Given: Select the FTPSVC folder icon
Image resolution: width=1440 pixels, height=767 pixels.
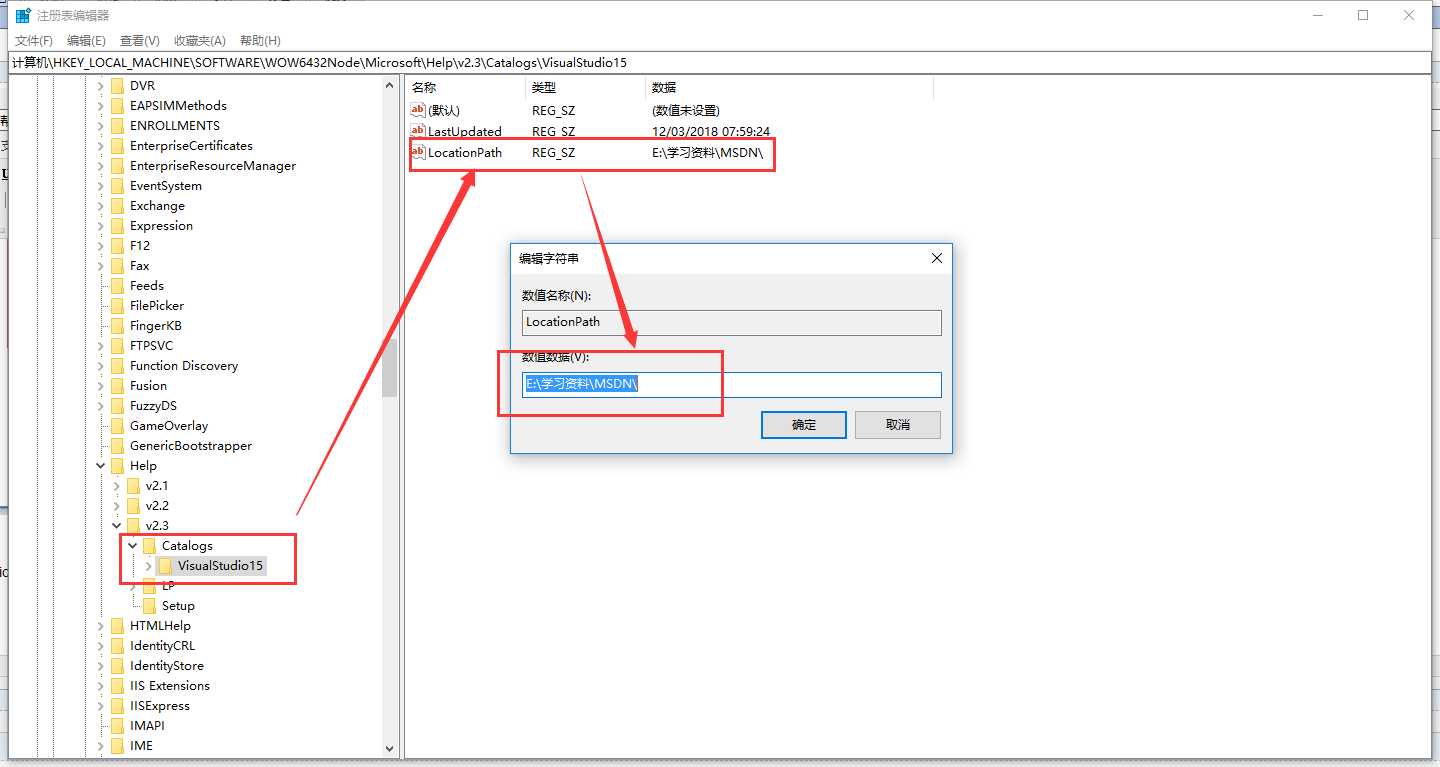Looking at the screenshot, I should tap(118, 346).
